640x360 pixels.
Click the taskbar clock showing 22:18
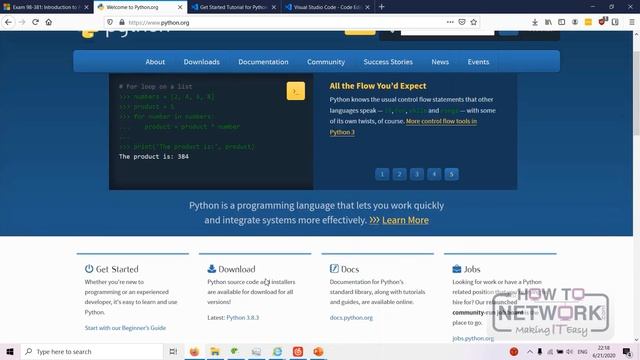(604, 351)
